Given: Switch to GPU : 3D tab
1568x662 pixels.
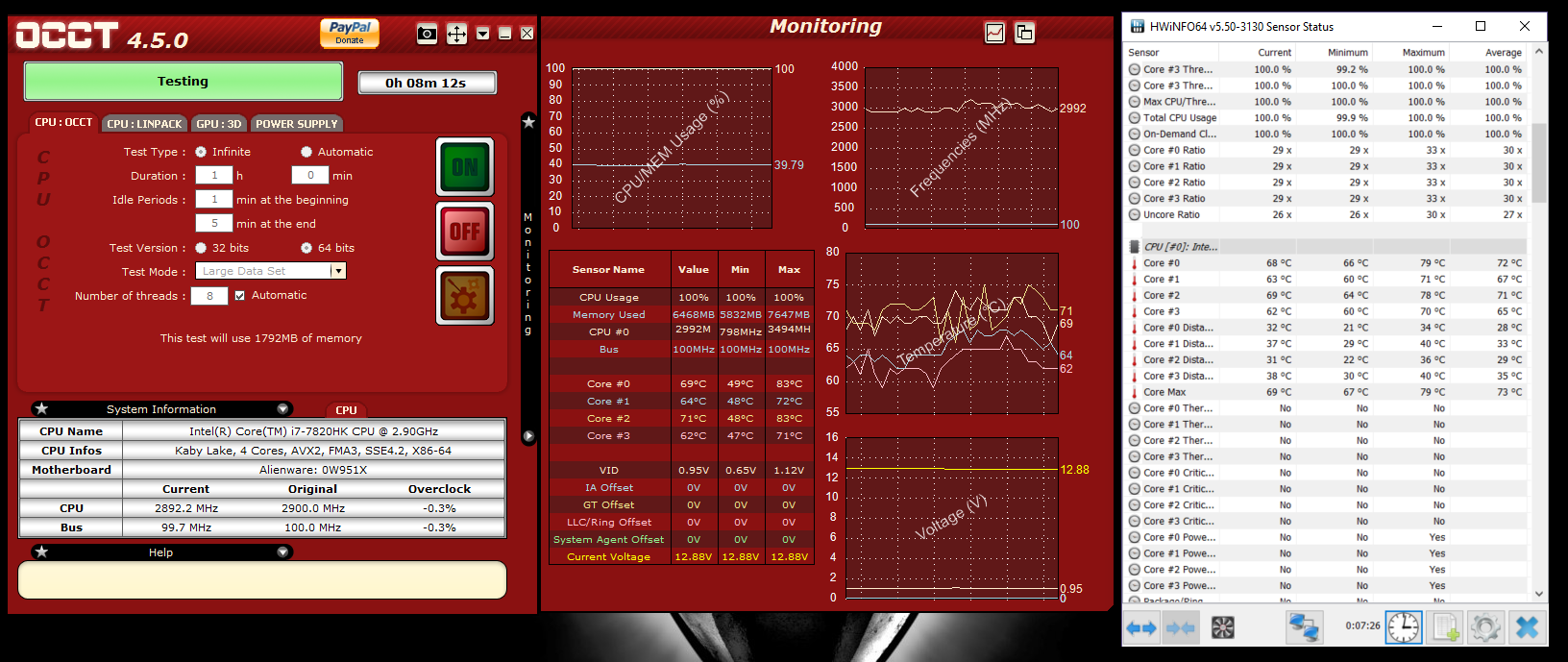Looking at the screenshot, I should pyautogui.click(x=219, y=124).
